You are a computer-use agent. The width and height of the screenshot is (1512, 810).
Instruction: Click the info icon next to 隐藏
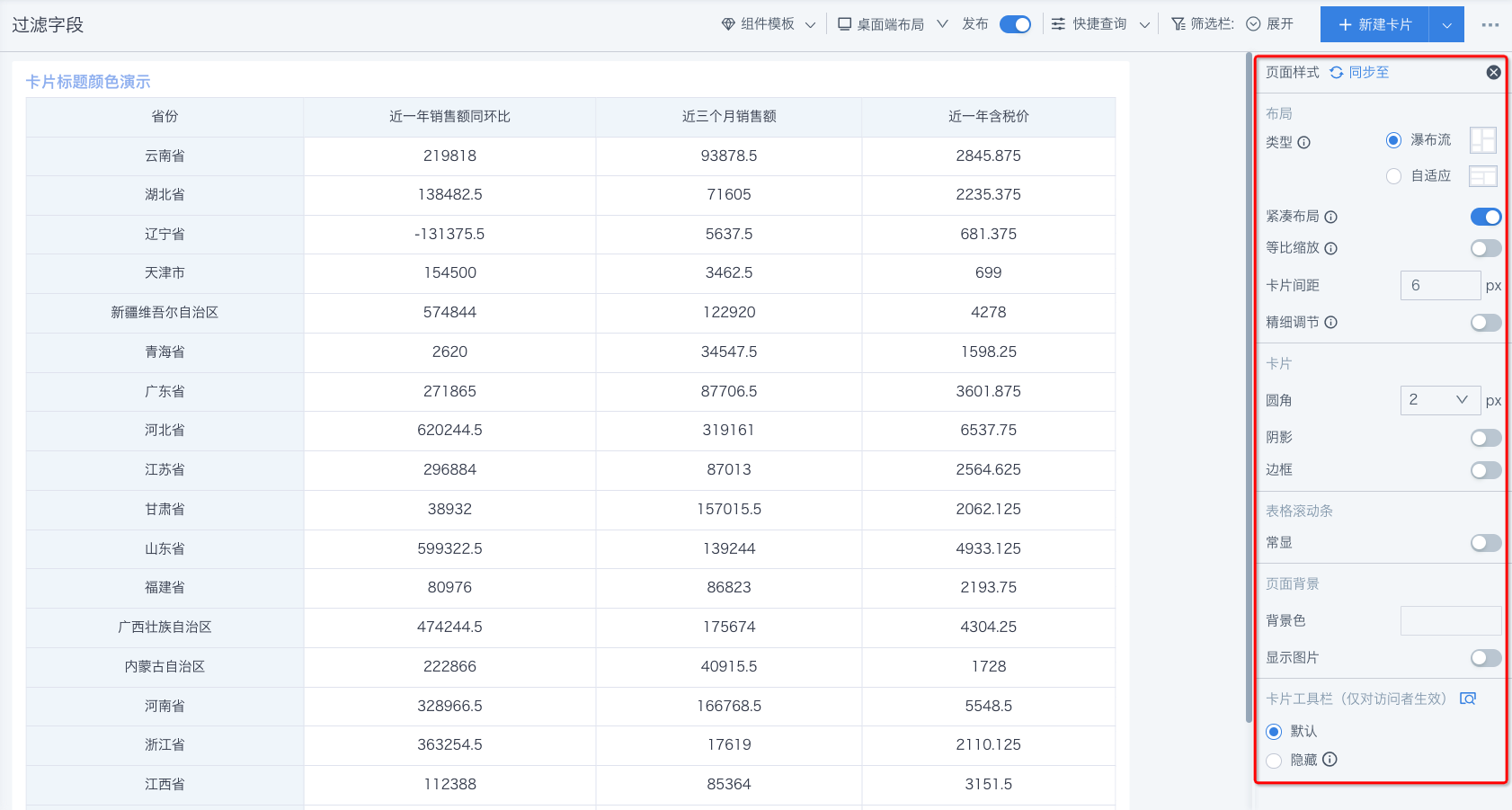[x=1330, y=760]
